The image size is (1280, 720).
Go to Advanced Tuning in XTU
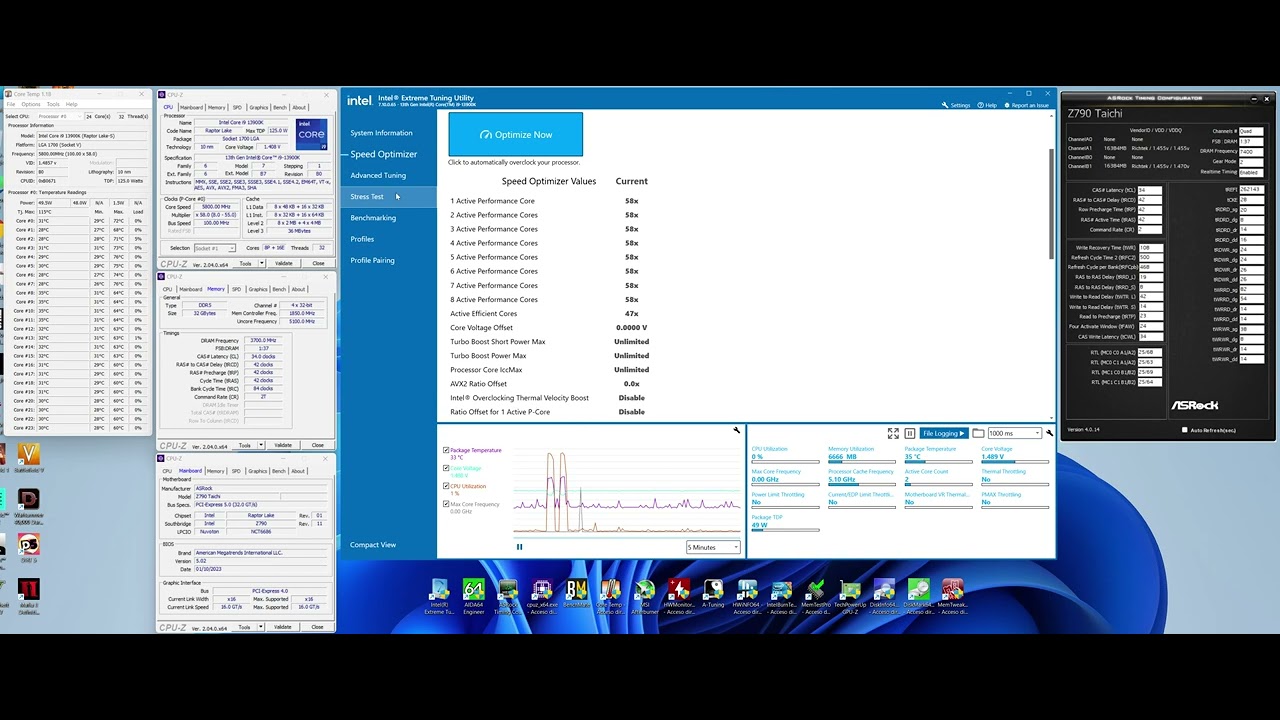[x=378, y=175]
